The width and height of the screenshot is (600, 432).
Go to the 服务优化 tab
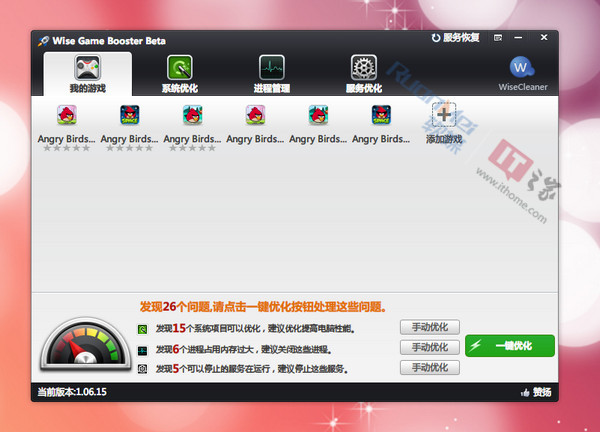coord(363,73)
